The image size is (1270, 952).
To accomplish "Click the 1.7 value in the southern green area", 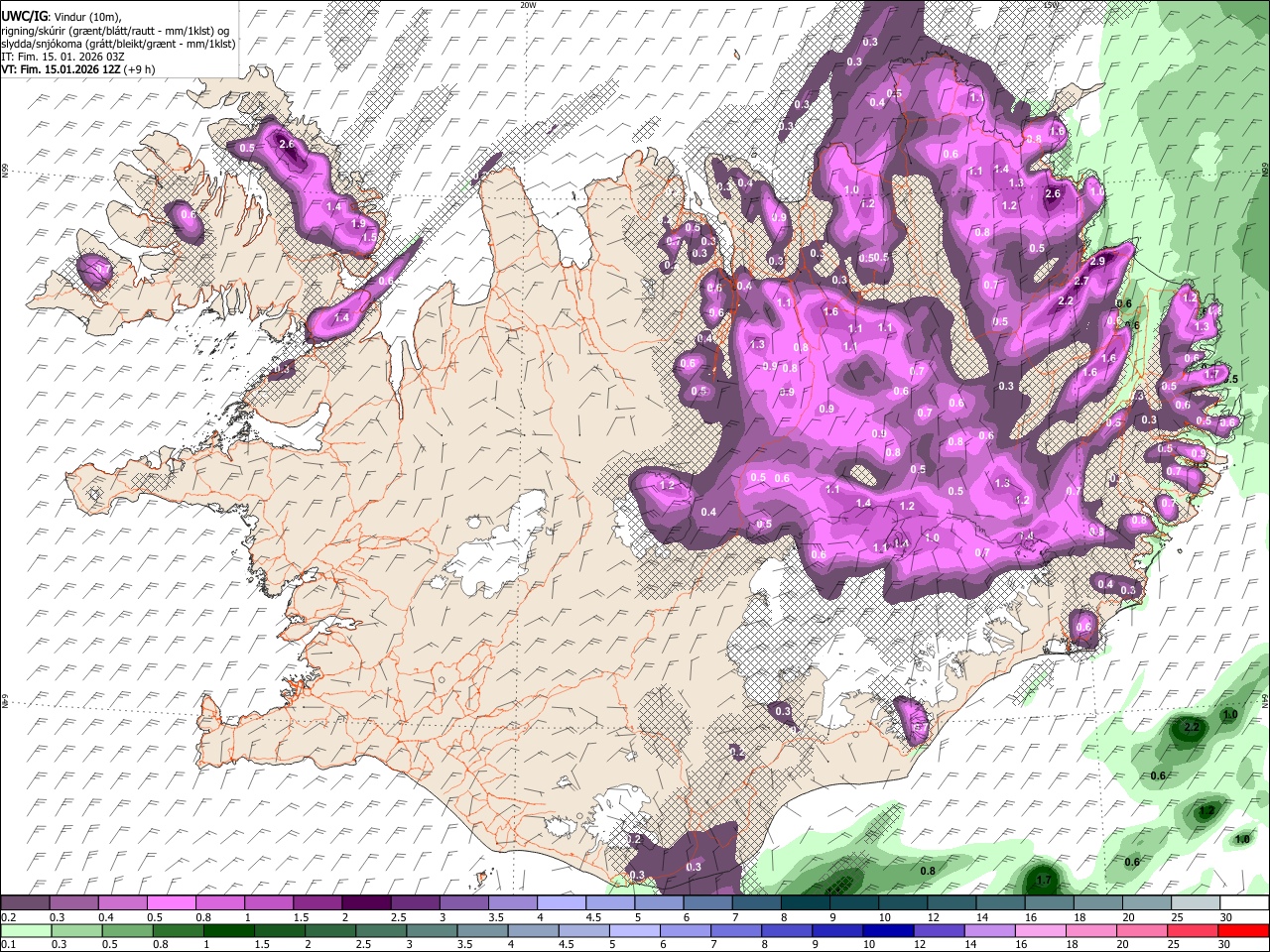I will click(x=1043, y=880).
